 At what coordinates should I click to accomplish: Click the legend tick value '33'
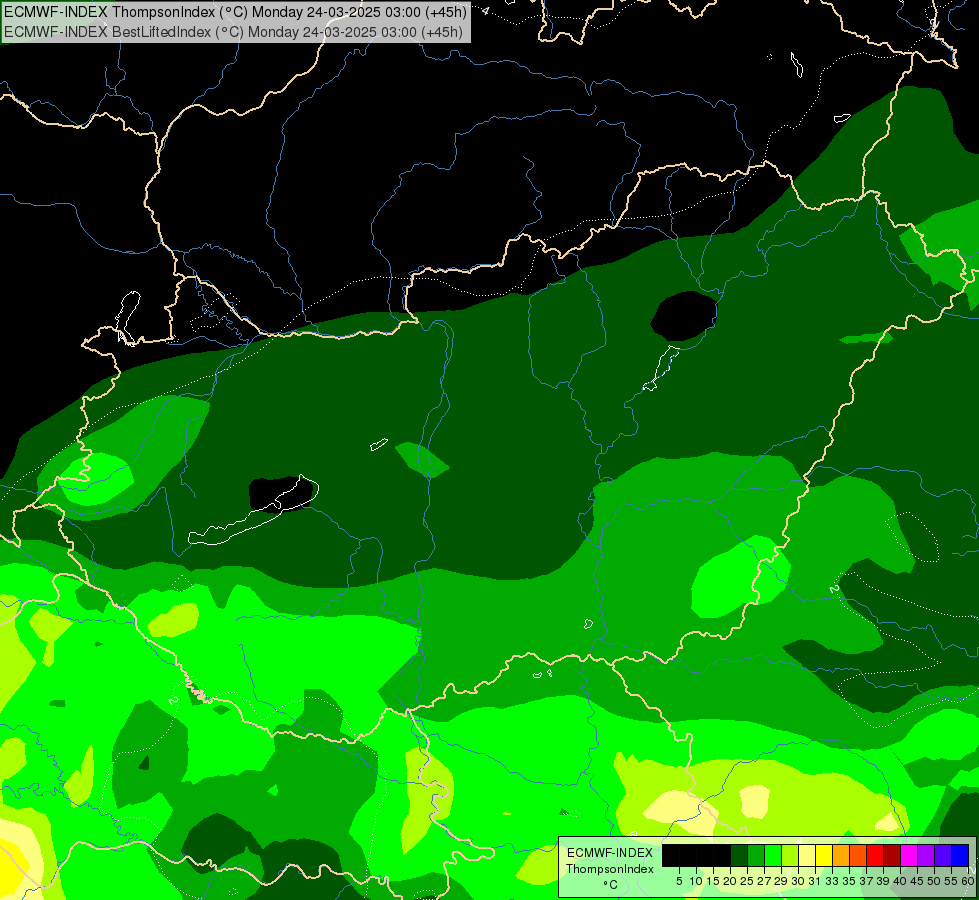(x=832, y=881)
